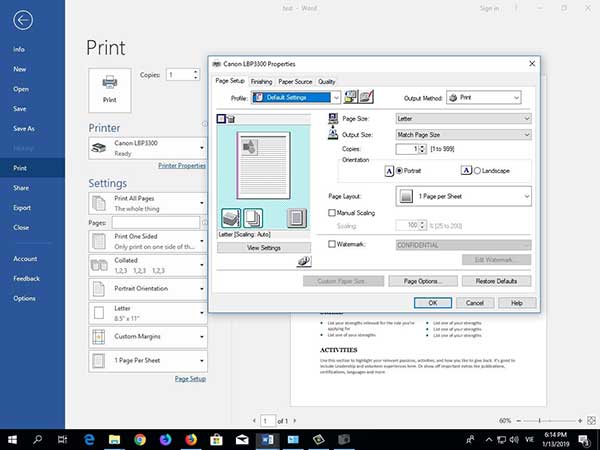Viewport: 600px width, 450px height.
Task: Open Task View on taskbar
Action: 62,440
